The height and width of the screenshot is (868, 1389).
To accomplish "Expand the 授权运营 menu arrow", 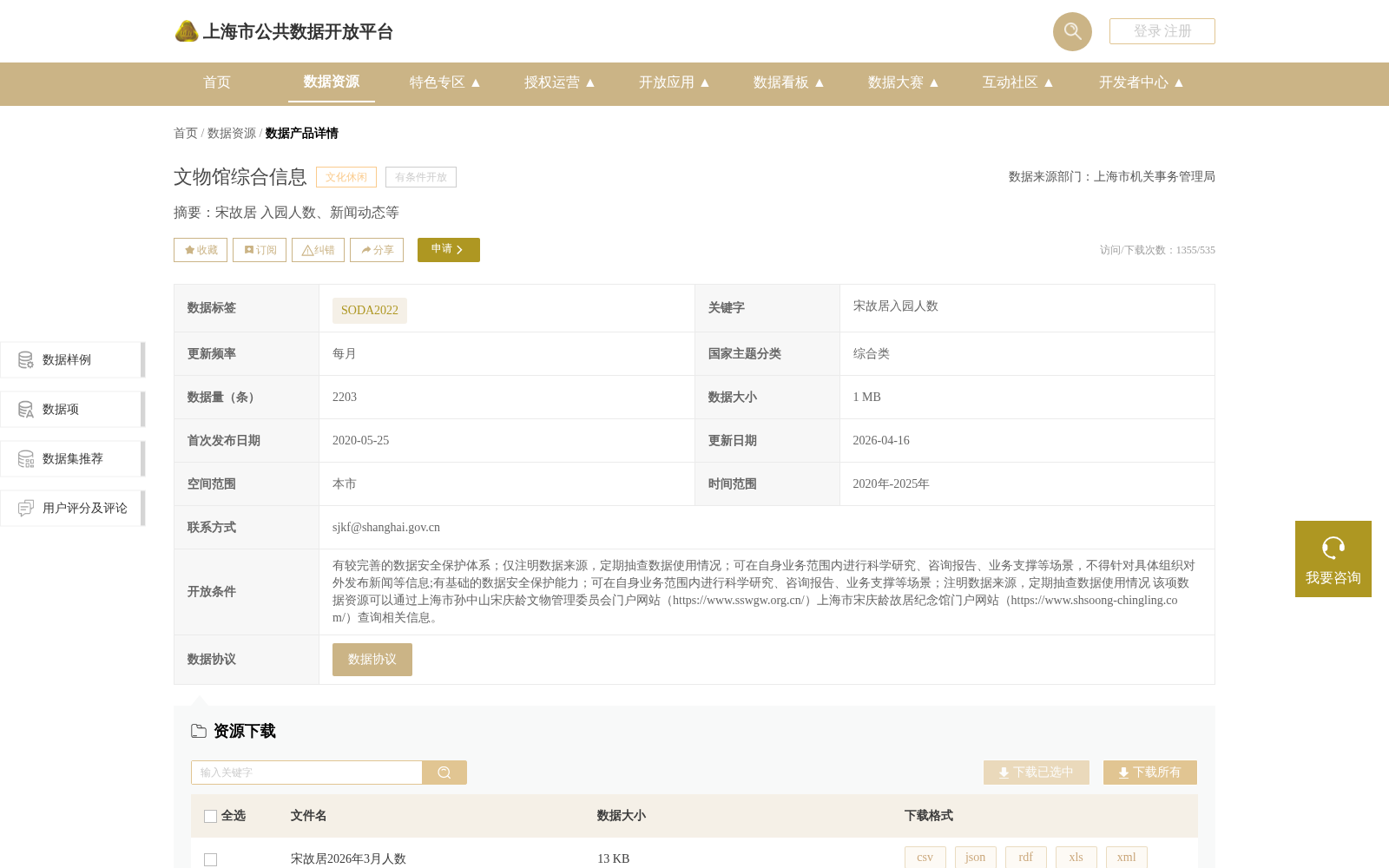I will 590,82.
